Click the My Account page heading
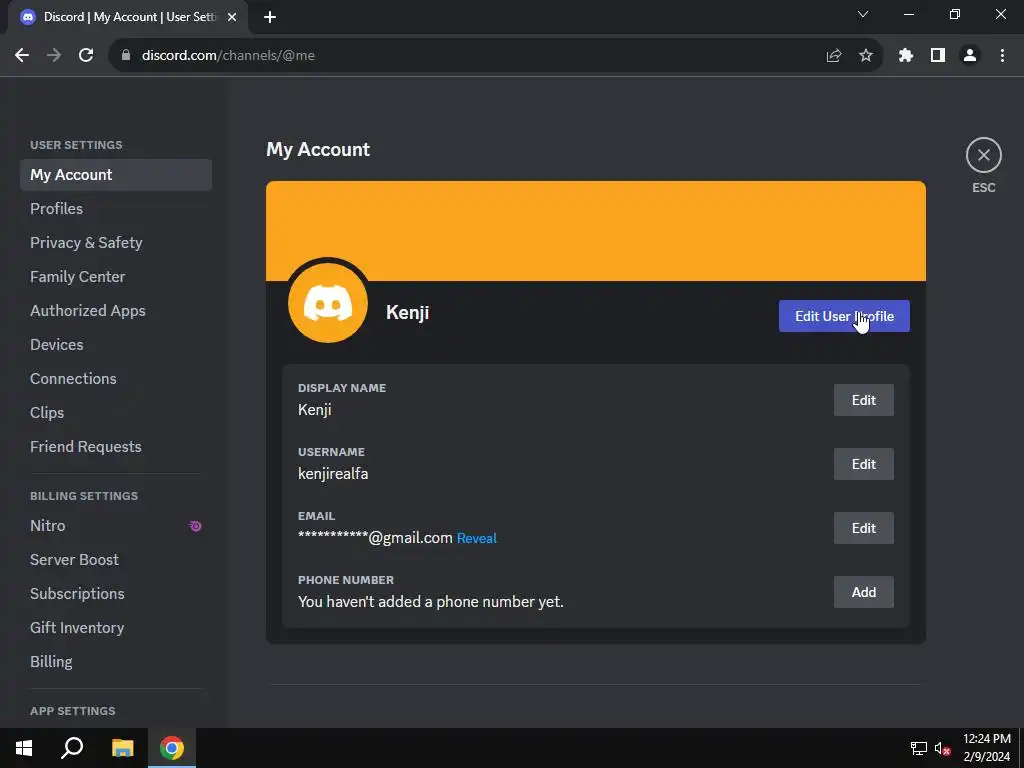1024x768 pixels. (x=318, y=150)
